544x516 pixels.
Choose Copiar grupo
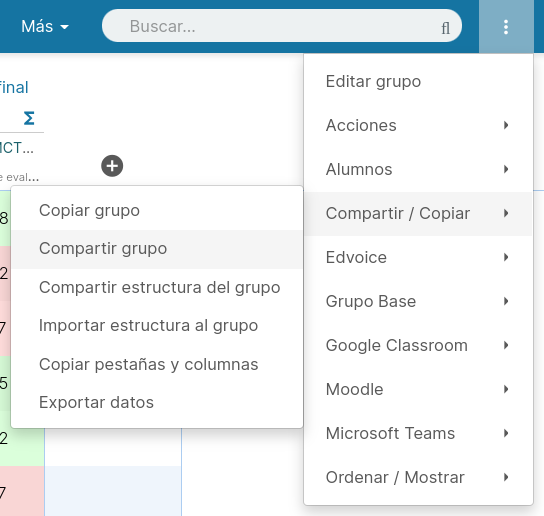tap(157, 211)
